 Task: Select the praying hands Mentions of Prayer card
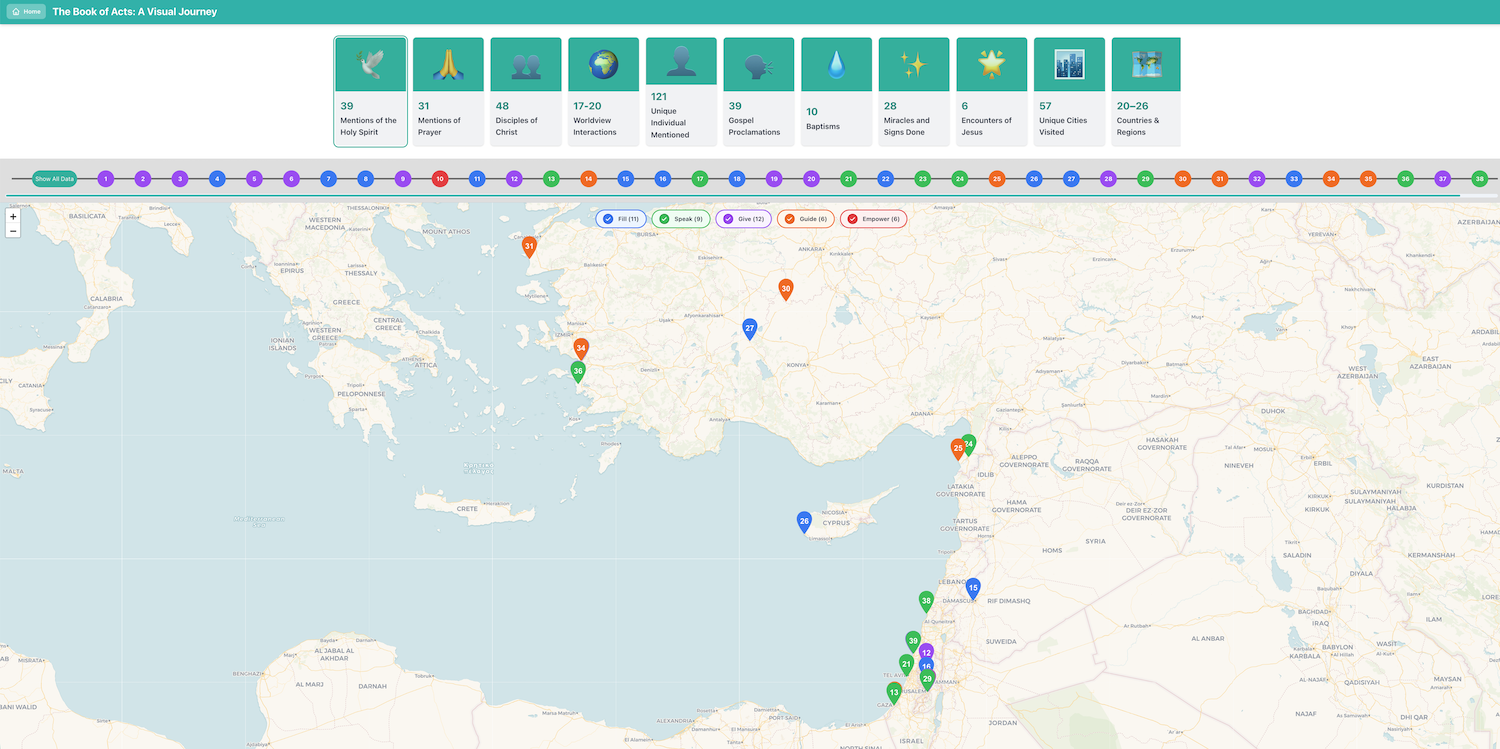pos(448,65)
